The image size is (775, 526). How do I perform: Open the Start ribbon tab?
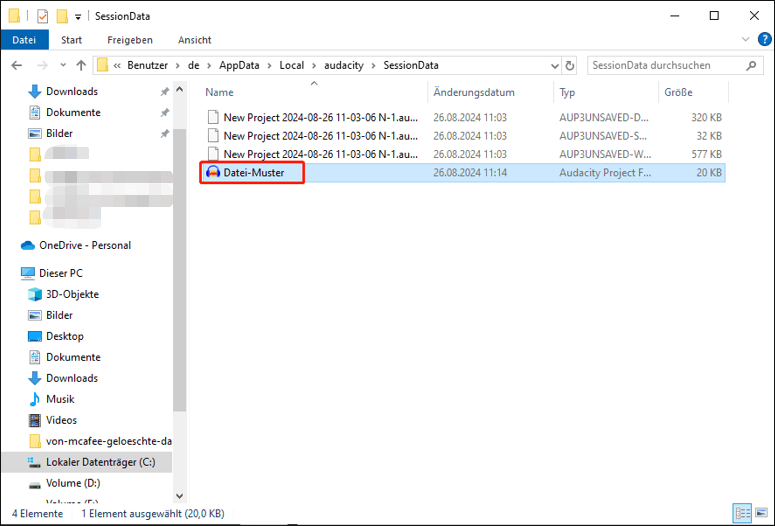(x=71, y=40)
